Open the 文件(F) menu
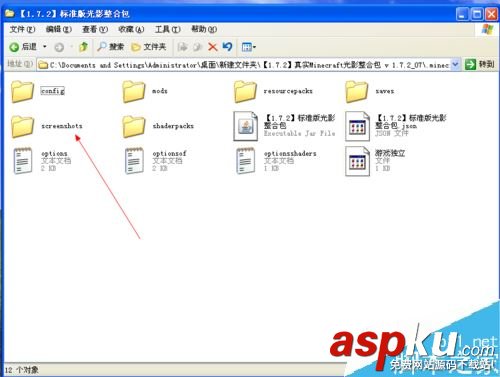 (x=22, y=29)
